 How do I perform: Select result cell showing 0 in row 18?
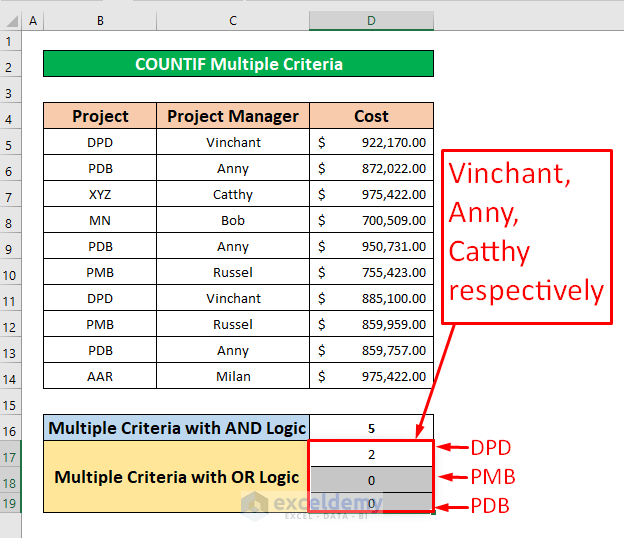[371, 480]
